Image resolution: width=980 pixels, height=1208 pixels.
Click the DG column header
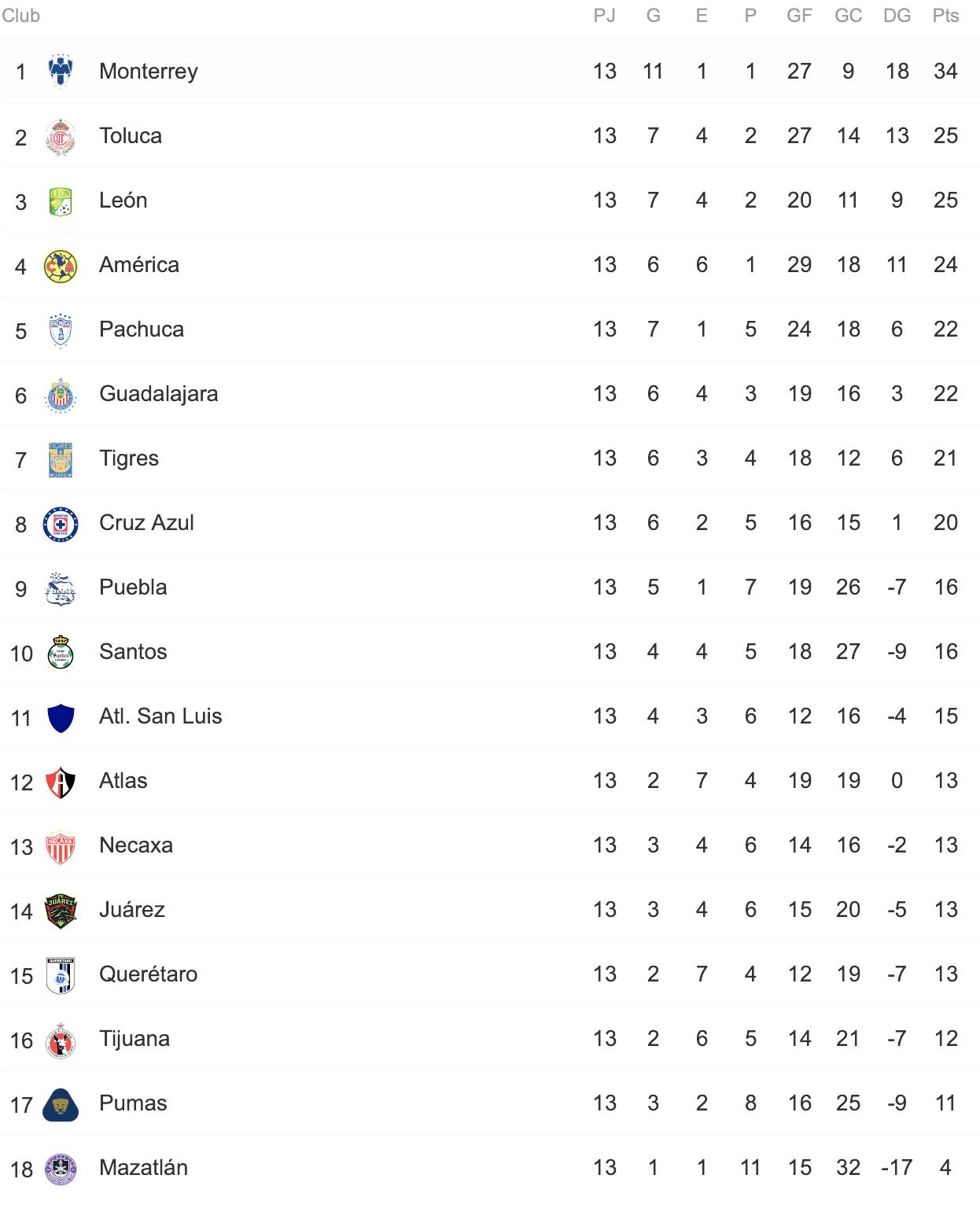pyautogui.click(x=897, y=16)
